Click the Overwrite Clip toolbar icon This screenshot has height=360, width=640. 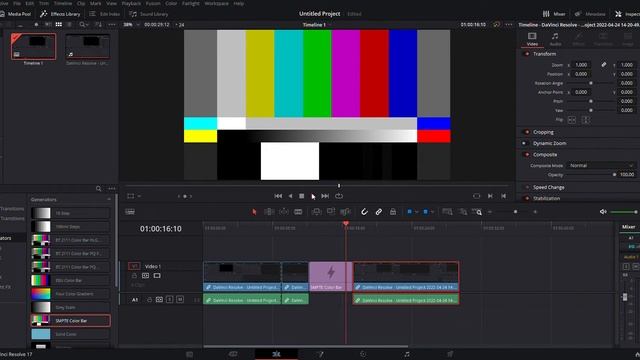[331, 212]
